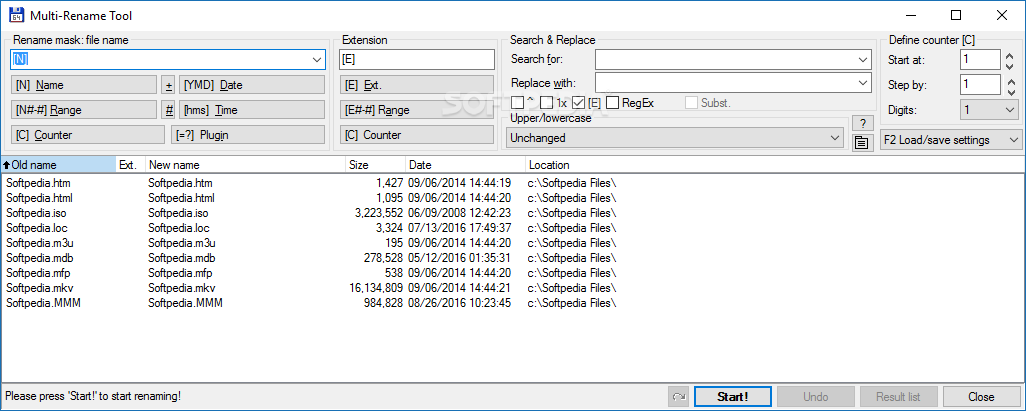
Task: Click the [=?] Plugin button
Action: pos(248,135)
